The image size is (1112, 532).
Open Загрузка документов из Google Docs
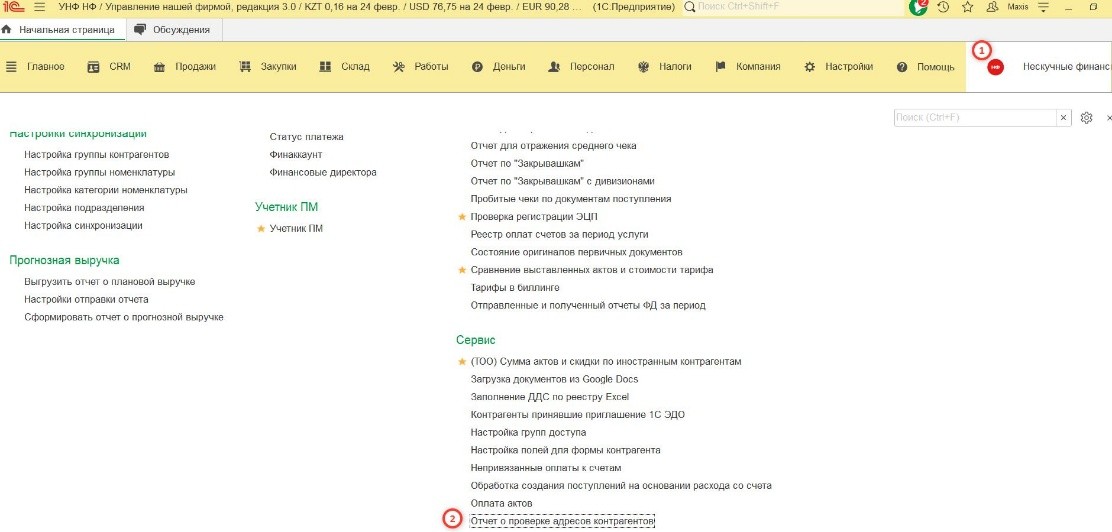coord(554,380)
